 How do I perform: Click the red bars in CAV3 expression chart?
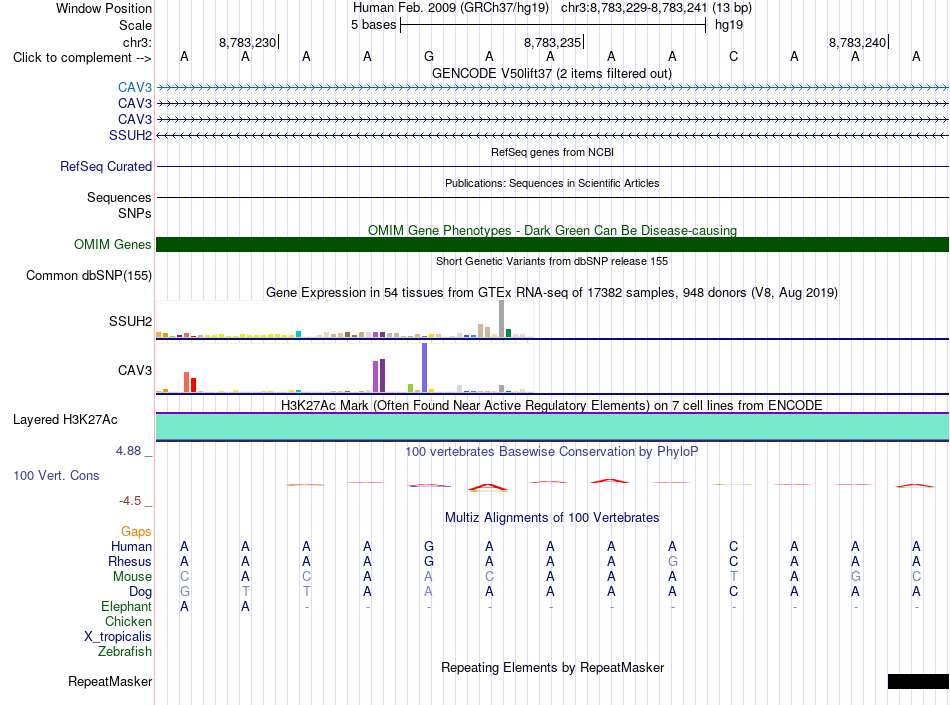pos(190,383)
